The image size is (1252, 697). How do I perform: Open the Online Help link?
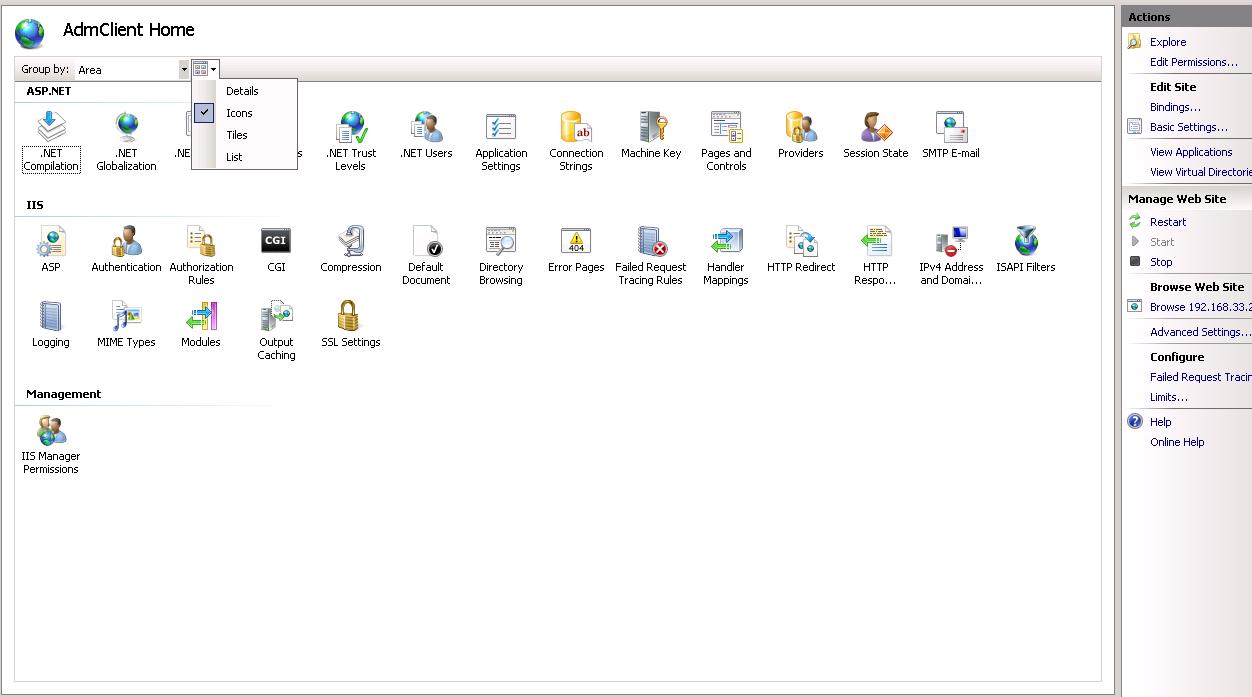pyautogui.click(x=1177, y=442)
